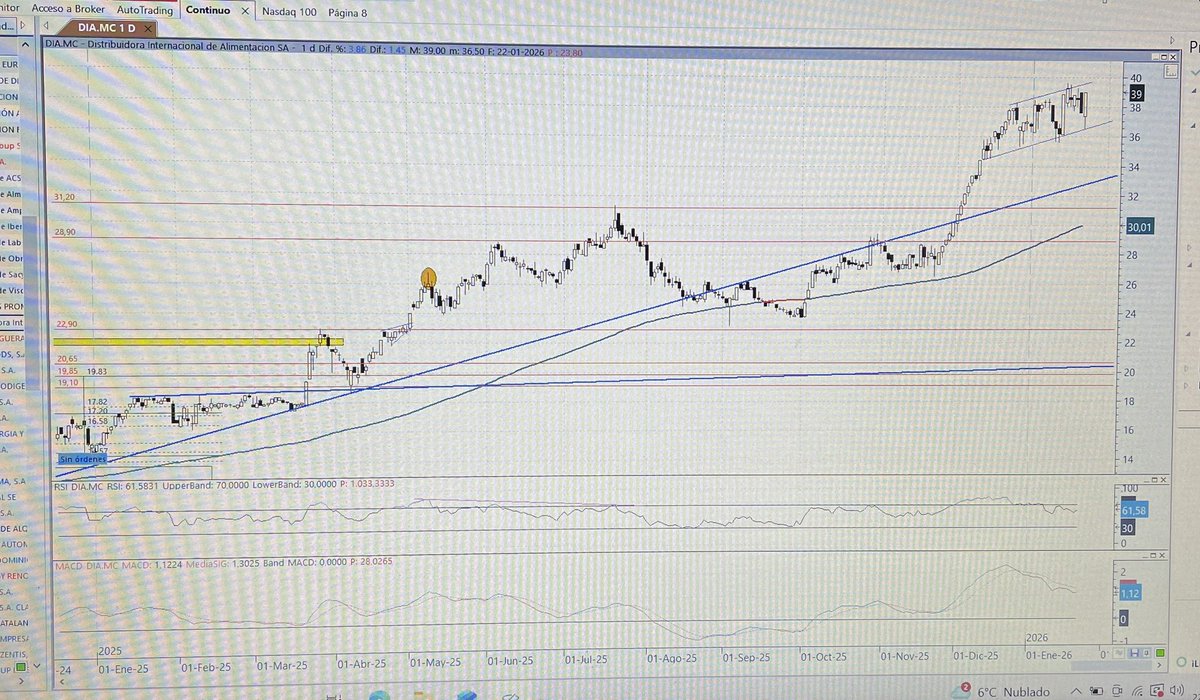Click the 01-Ene-26 date on the time axis
The height and width of the screenshot is (700, 1200).
click(x=1048, y=655)
